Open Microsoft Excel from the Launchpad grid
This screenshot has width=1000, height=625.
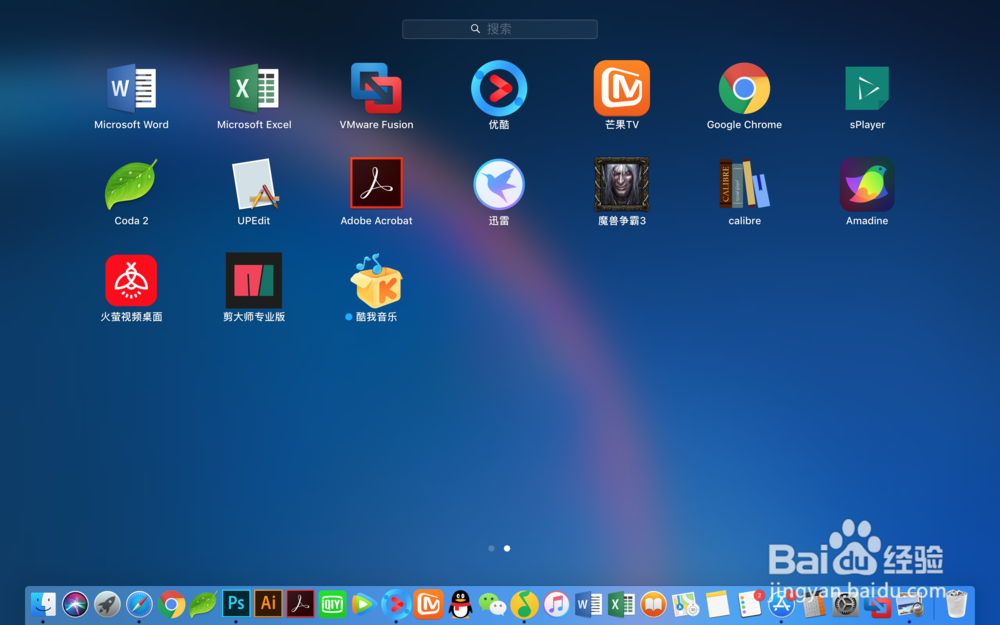click(x=254, y=88)
